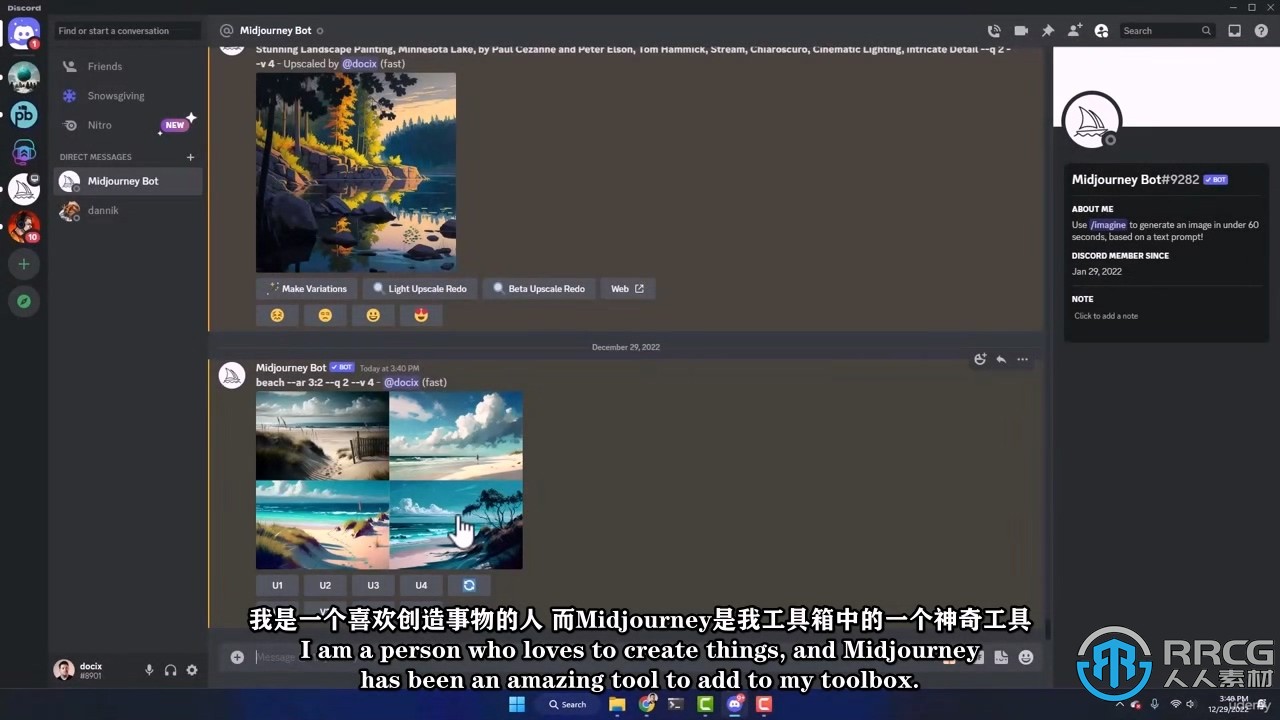Image resolution: width=1280 pixels, height=720 pixels.
Task: Click Light Upscale Redo button
Action: point(420,289)
